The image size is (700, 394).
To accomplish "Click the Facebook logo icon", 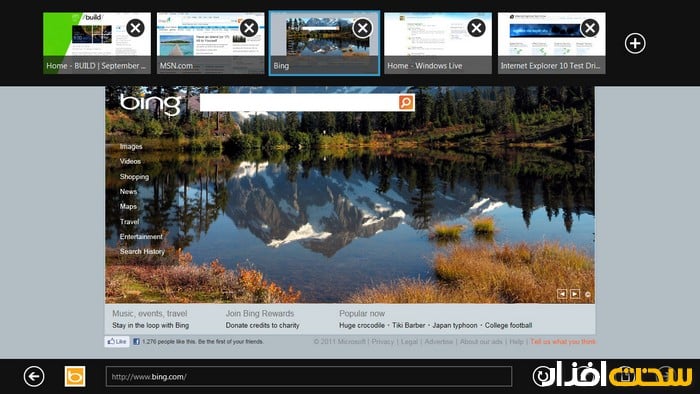I will (x=136, y=341).
